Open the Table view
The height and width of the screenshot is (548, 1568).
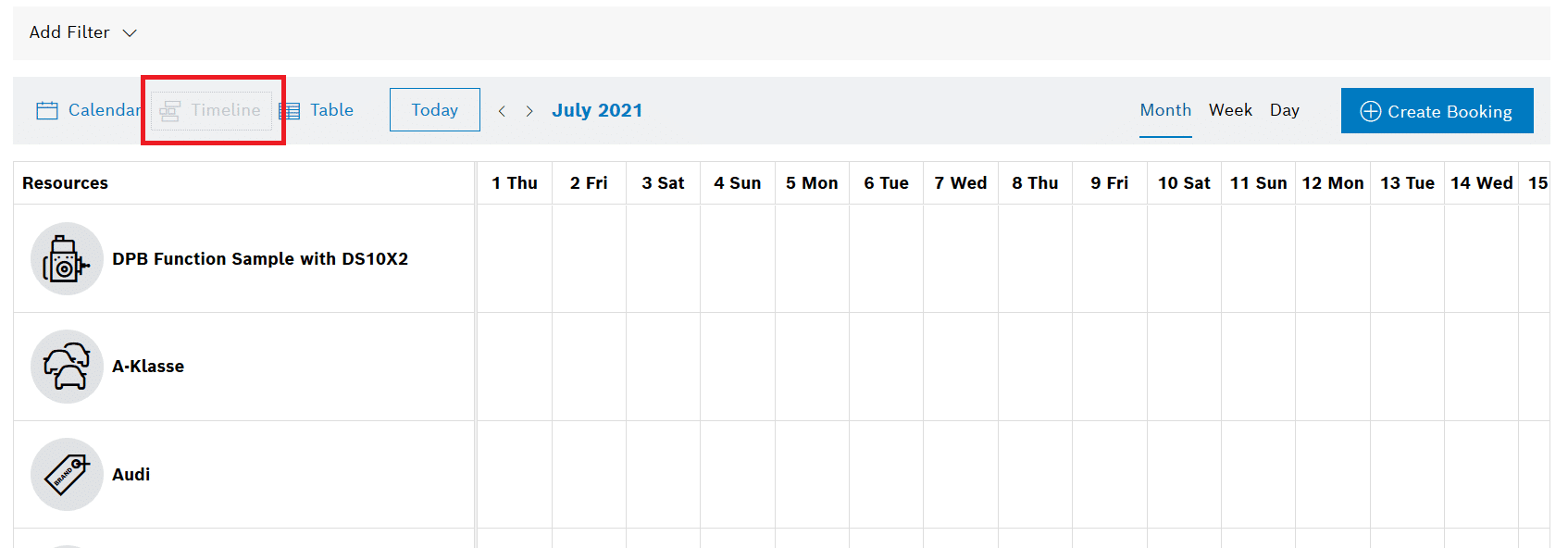(330, 110)
